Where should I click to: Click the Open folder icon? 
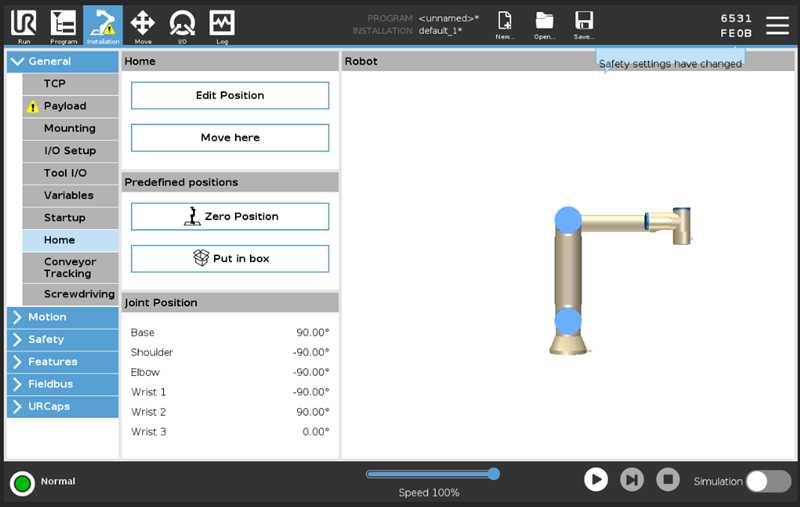[544, 23]
